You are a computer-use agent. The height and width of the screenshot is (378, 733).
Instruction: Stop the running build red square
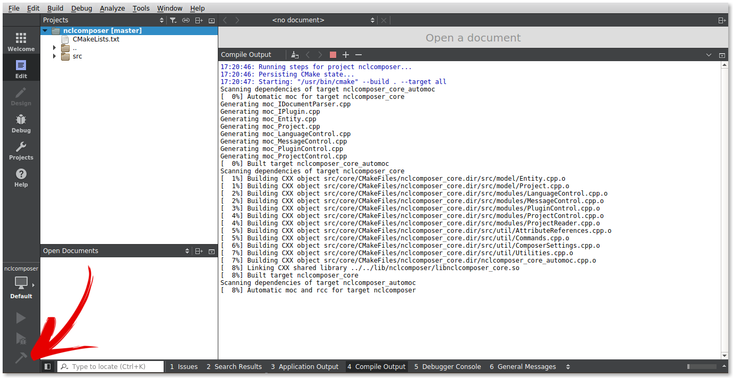333,55
